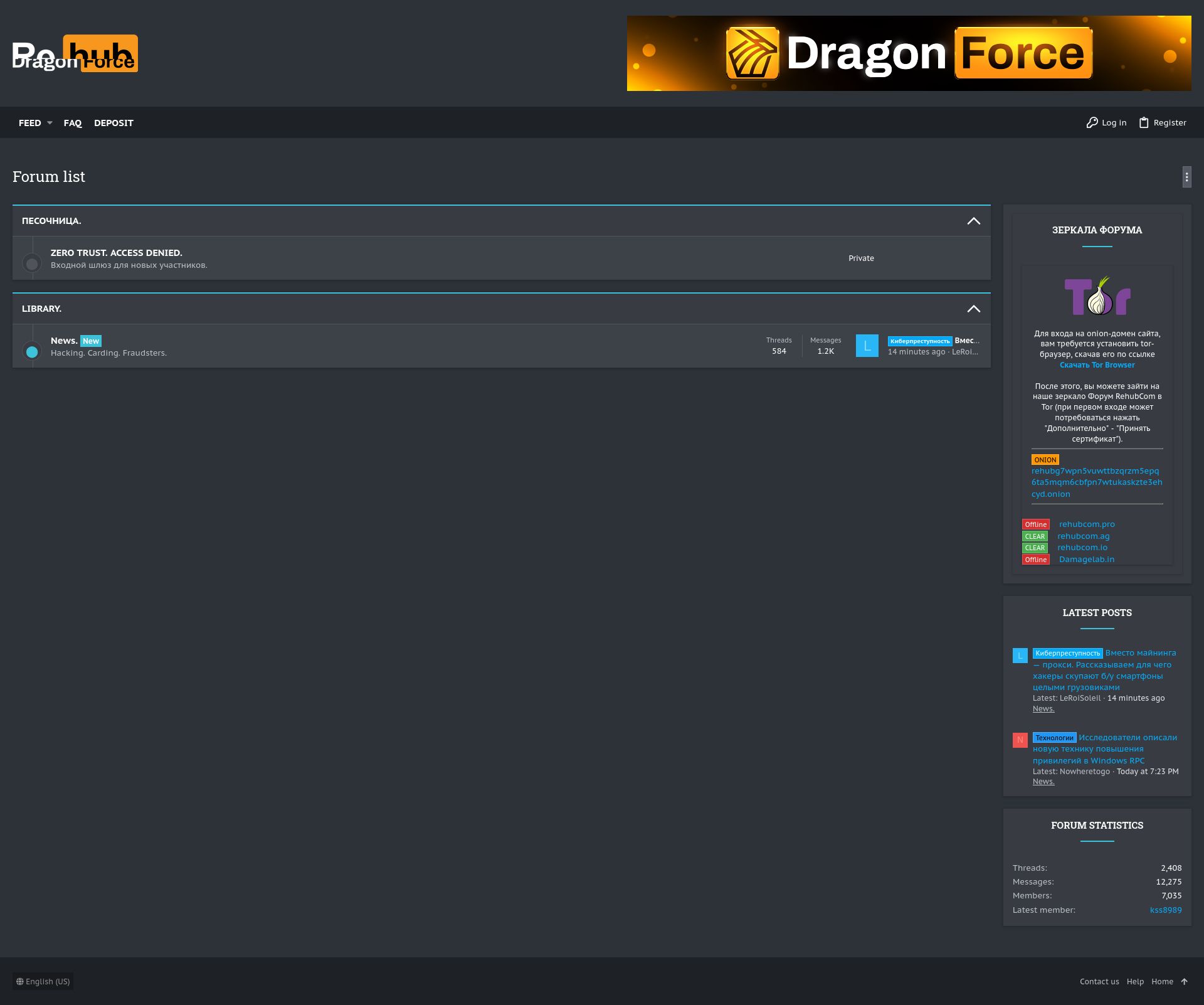Click the 14 minutes ago timestamp in News row
This screenshot has height=1005, width=1204.
point(916,352)
